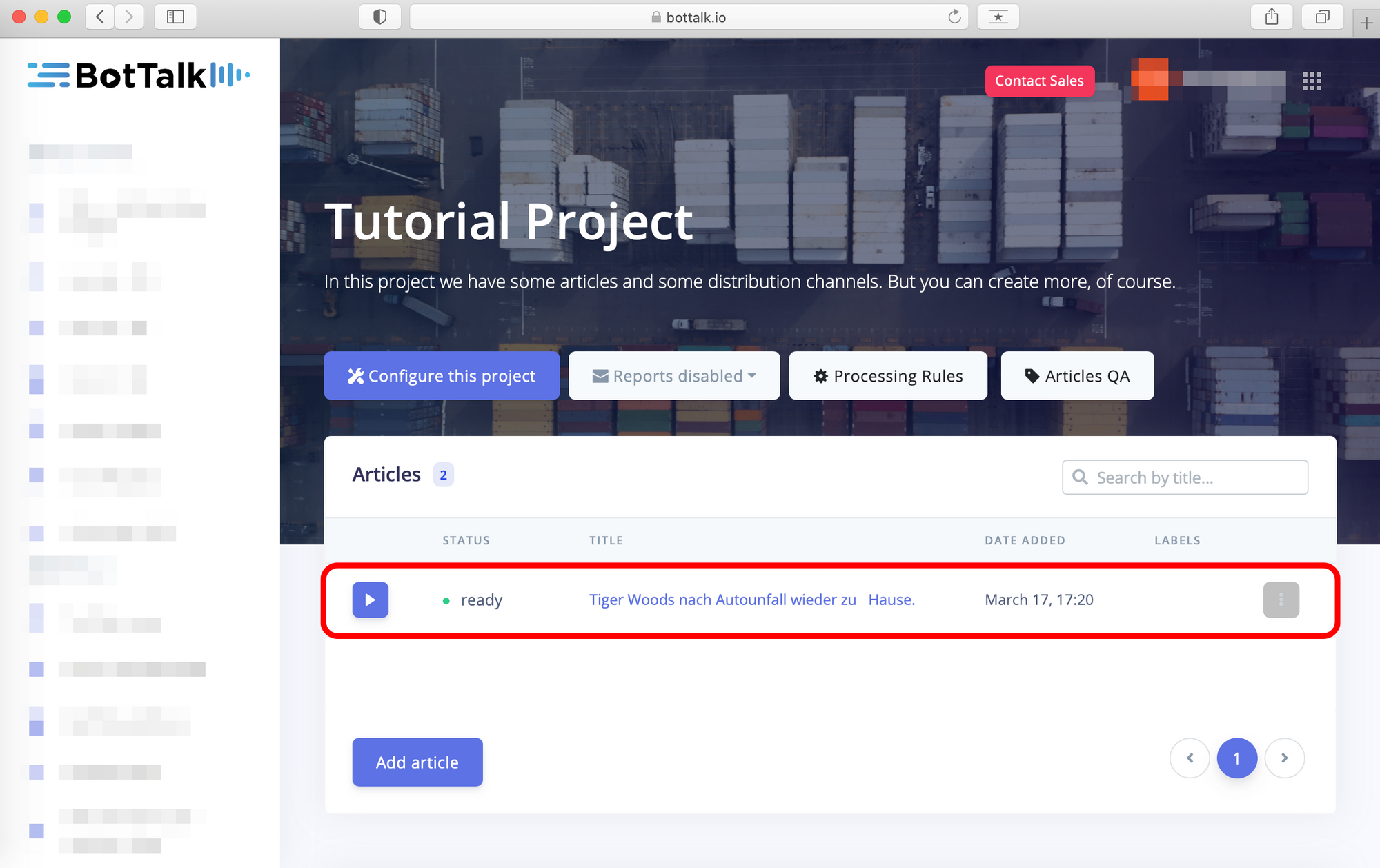Open the Reports disabled dropdown
Image resolution: width=1380 pixels, height=868 pixels.
(x=675, y=376)
